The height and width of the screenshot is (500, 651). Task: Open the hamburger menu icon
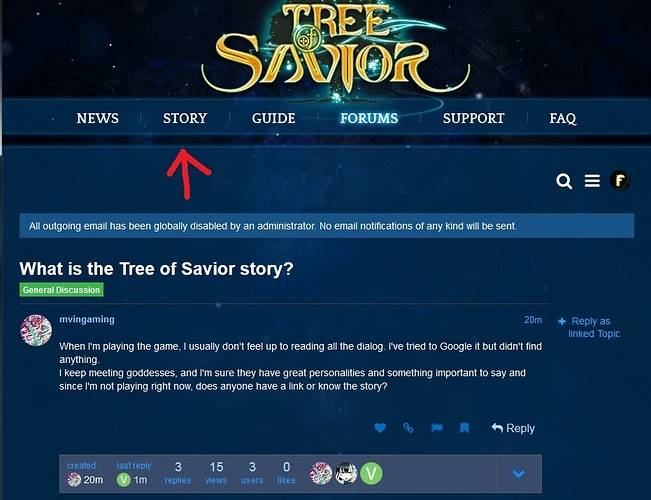[592, 181]
